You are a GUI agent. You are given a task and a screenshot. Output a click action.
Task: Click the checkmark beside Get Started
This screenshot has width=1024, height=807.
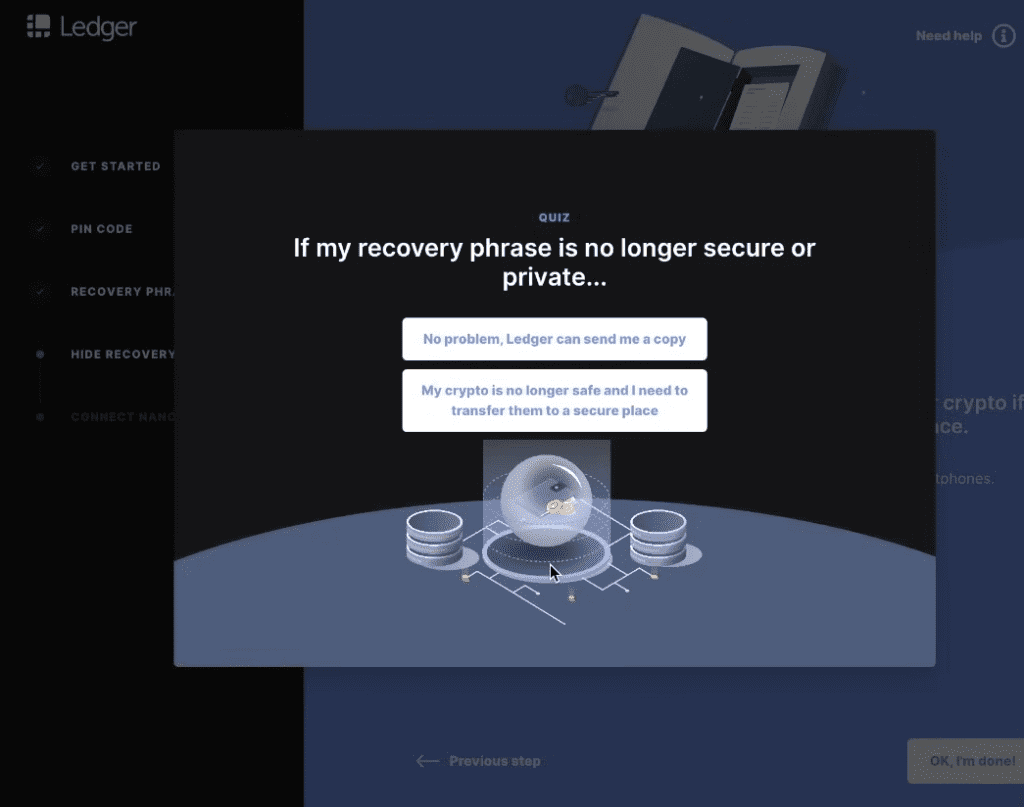(x=40, y=166)
